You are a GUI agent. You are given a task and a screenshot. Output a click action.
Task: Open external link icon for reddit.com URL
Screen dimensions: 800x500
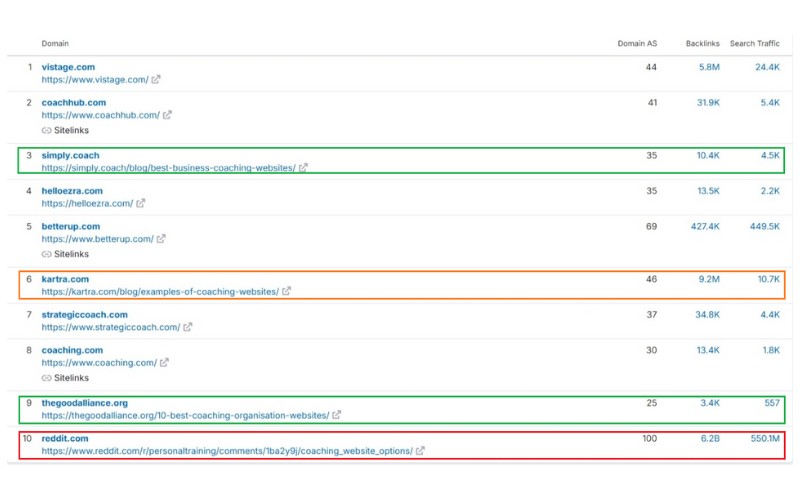tap(420, 451)
